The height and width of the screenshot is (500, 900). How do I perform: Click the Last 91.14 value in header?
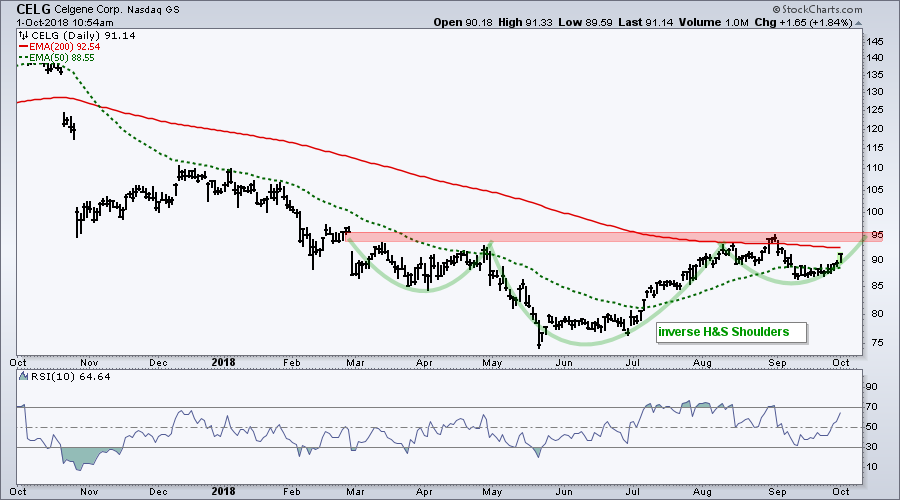pos(646,22)
